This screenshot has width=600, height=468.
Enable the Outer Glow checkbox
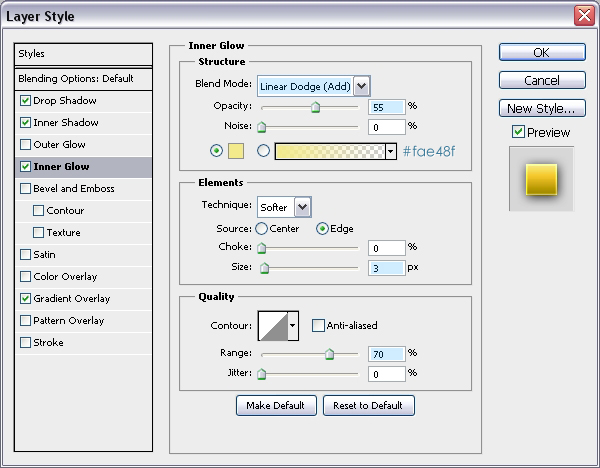pyautogui.click(x=25, y=145)
